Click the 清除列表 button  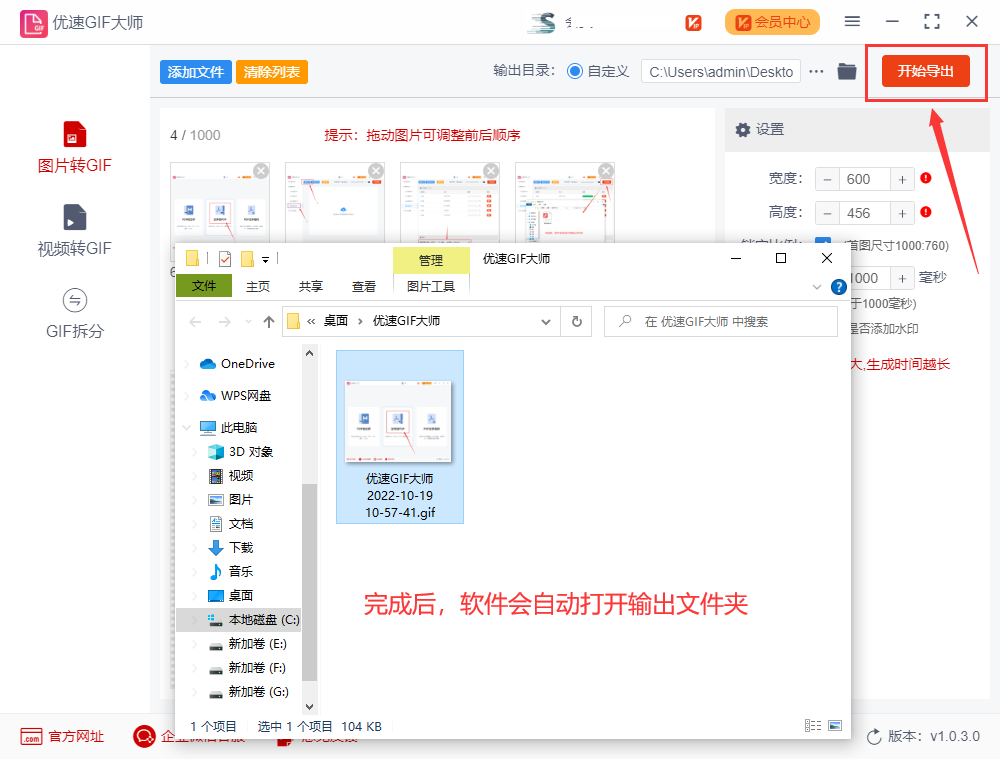pyautogui.click(x=272, y=72)
